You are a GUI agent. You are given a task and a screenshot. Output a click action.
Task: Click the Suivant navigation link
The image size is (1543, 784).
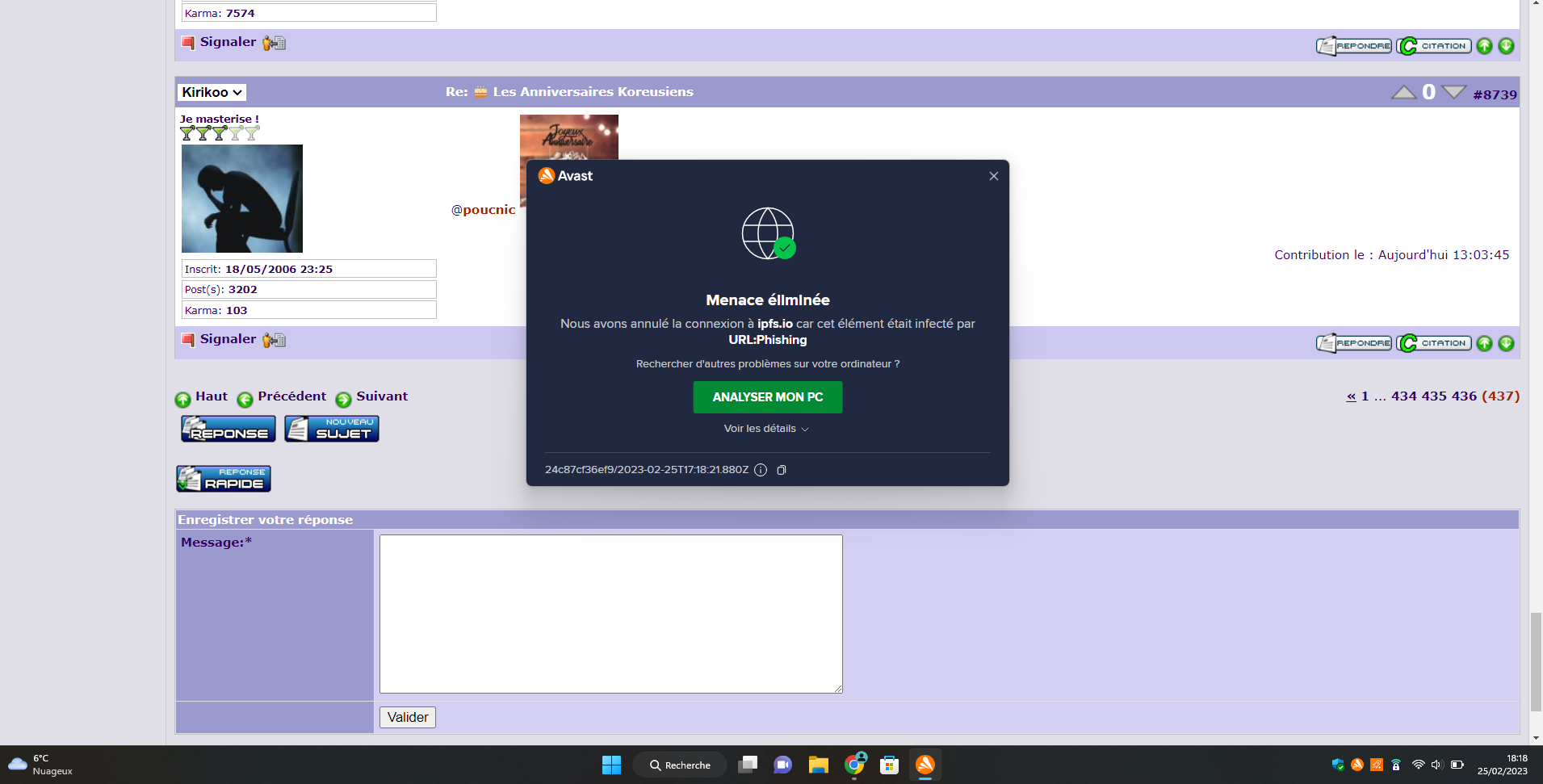381,396
